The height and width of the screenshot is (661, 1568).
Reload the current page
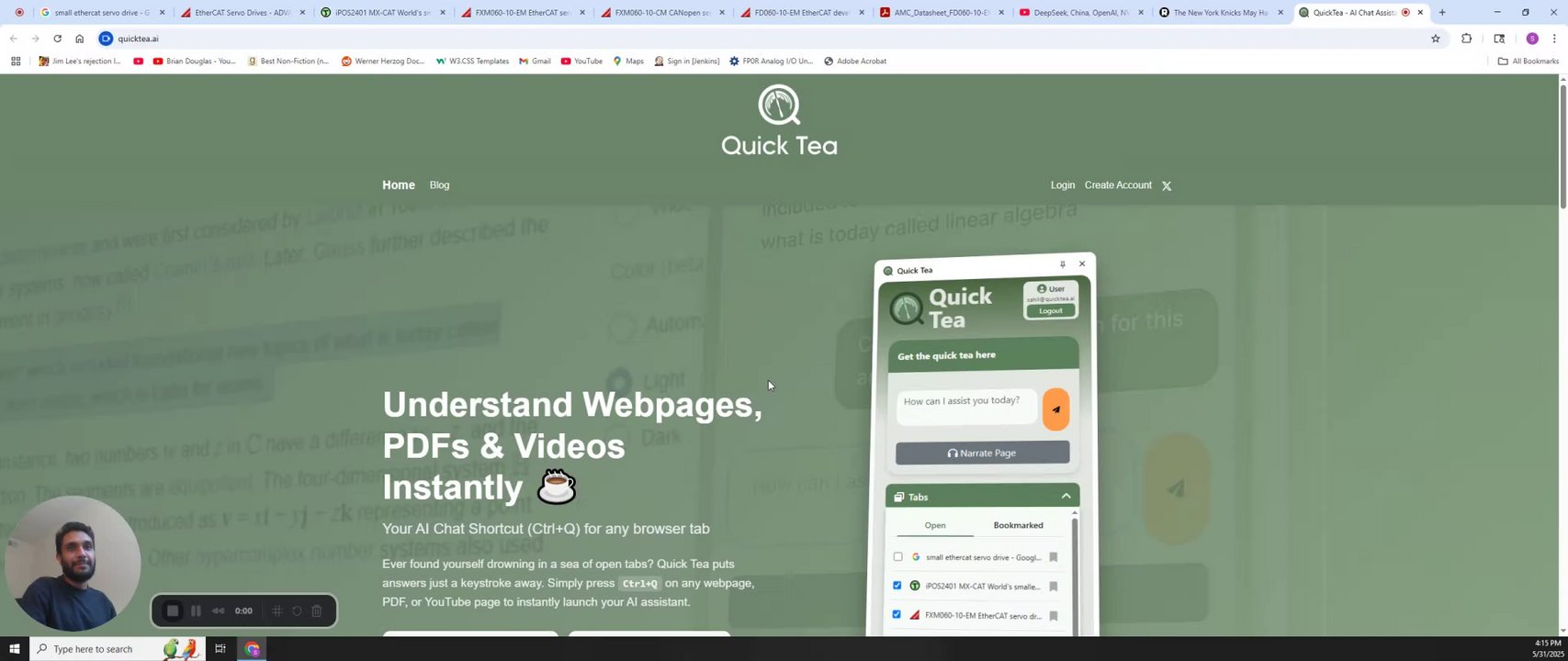[x=57, y=39]
